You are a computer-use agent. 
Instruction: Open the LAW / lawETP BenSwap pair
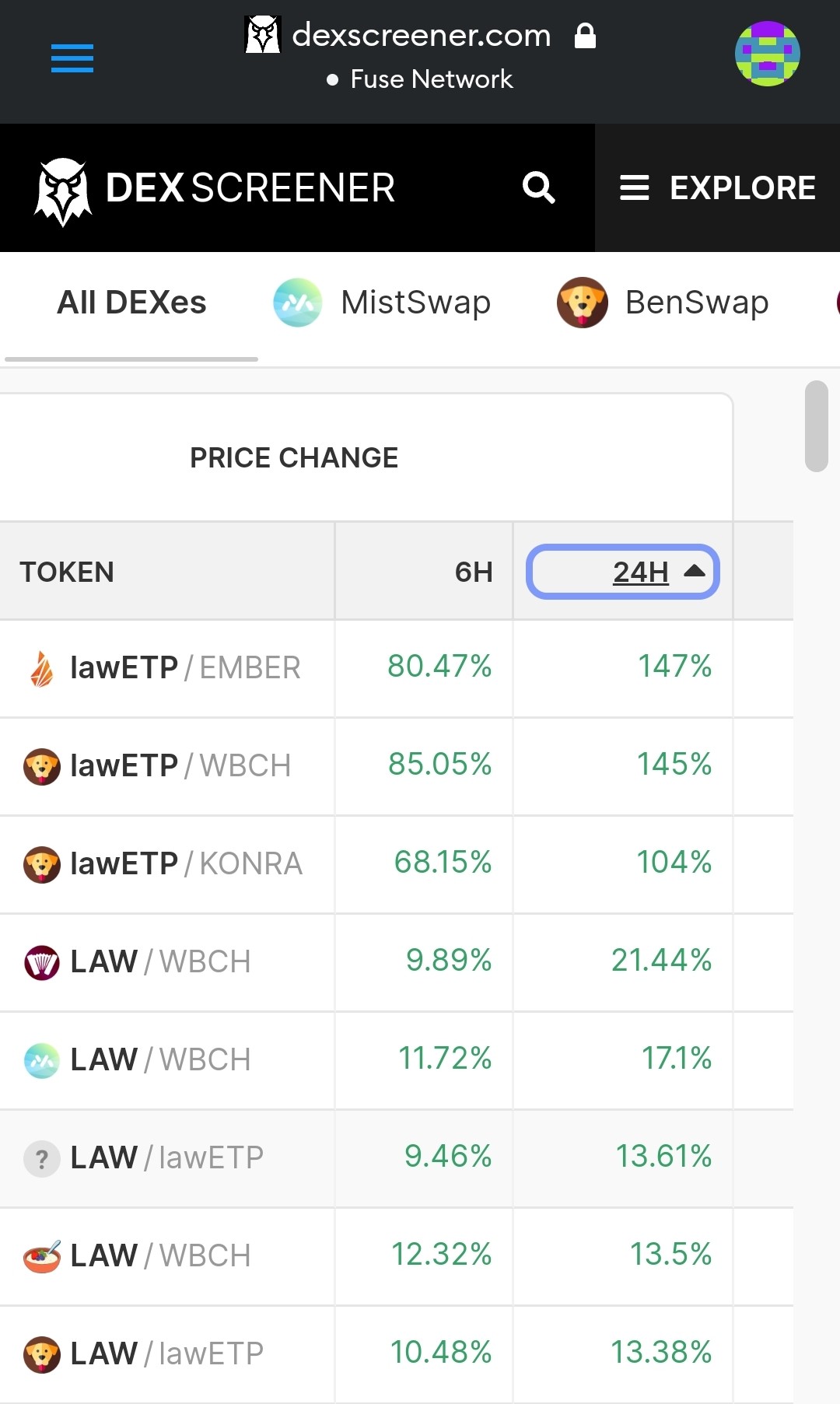tap(397, 1354)
